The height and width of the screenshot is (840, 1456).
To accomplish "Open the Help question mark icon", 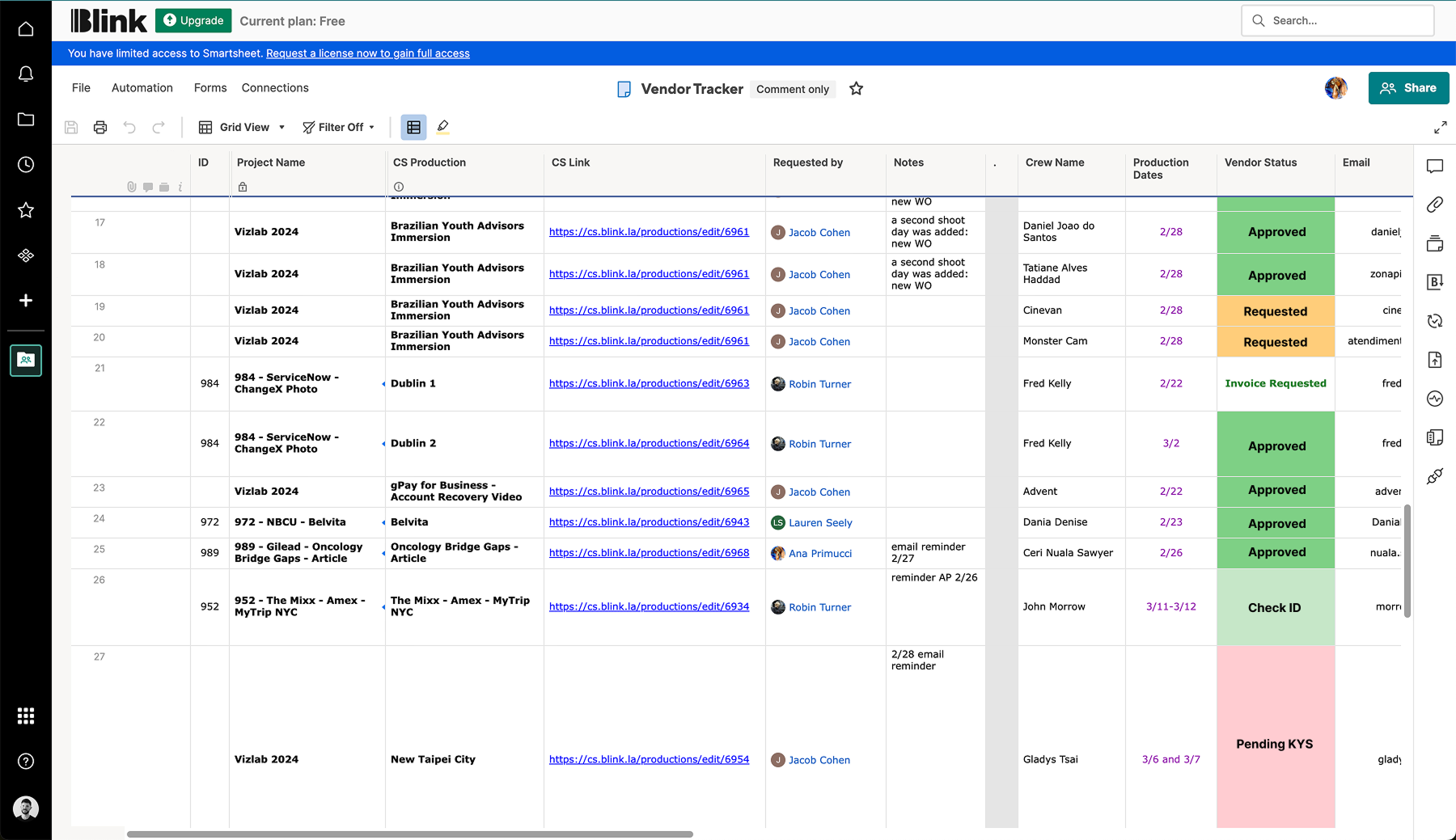I will click(x=26, y=761).
